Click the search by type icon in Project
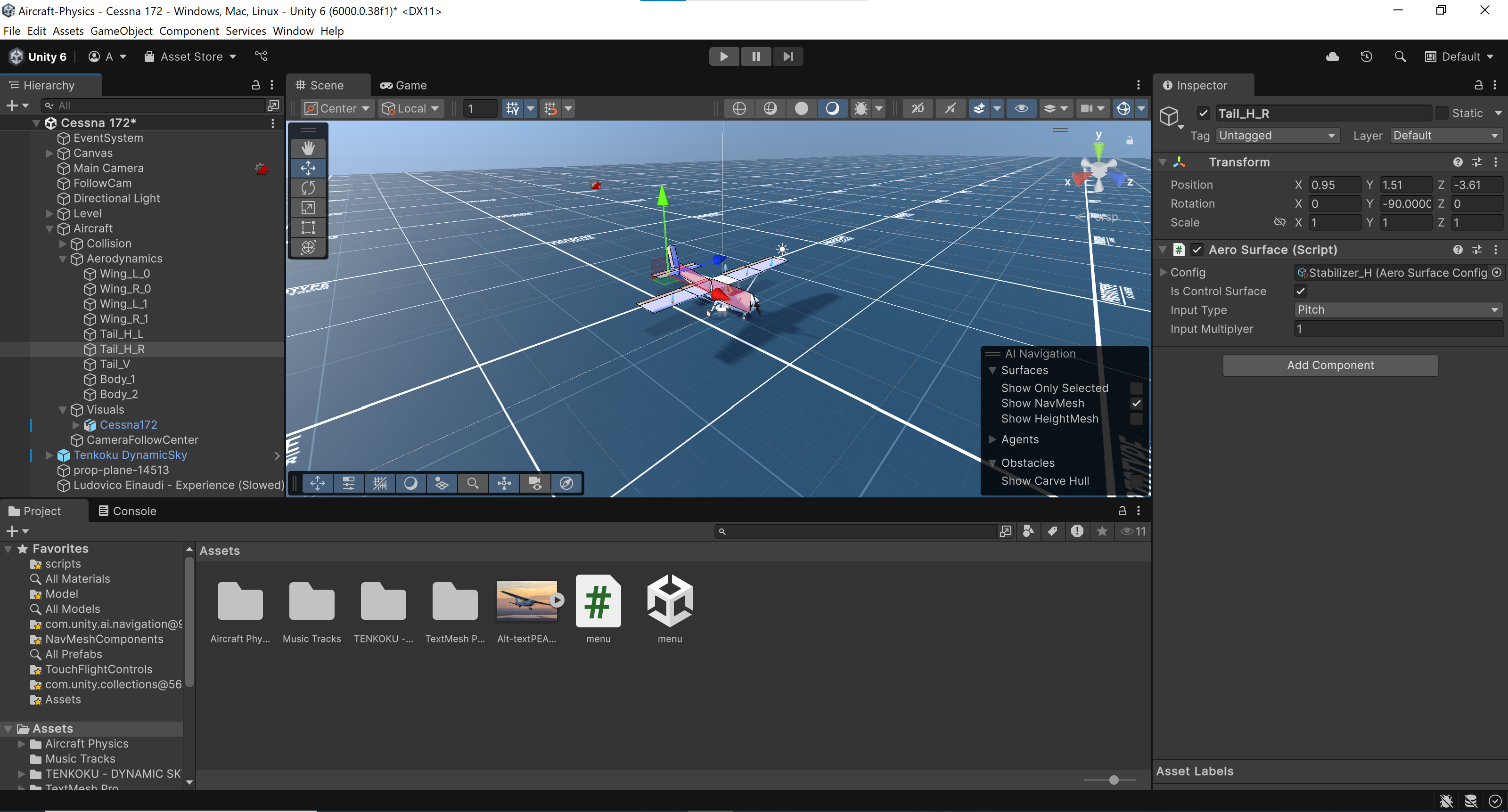Viewport: 1508px width, 812px height. click(1028, 531)
